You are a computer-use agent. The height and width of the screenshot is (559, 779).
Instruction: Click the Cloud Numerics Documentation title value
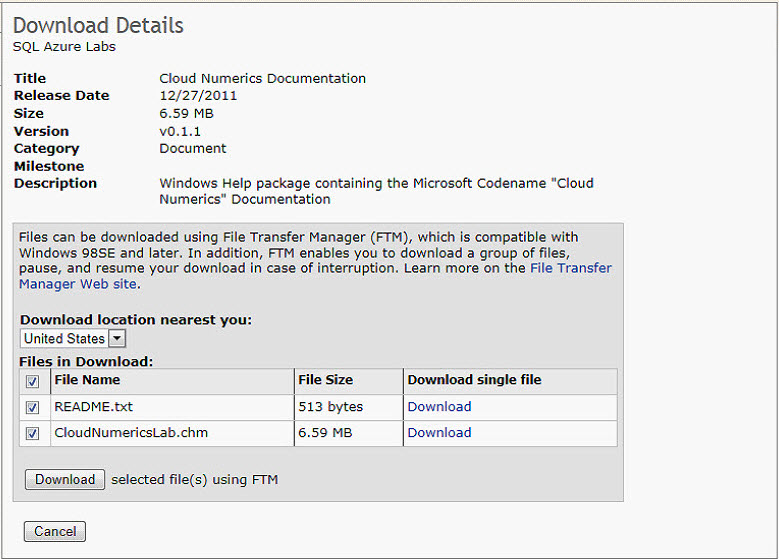262,79
